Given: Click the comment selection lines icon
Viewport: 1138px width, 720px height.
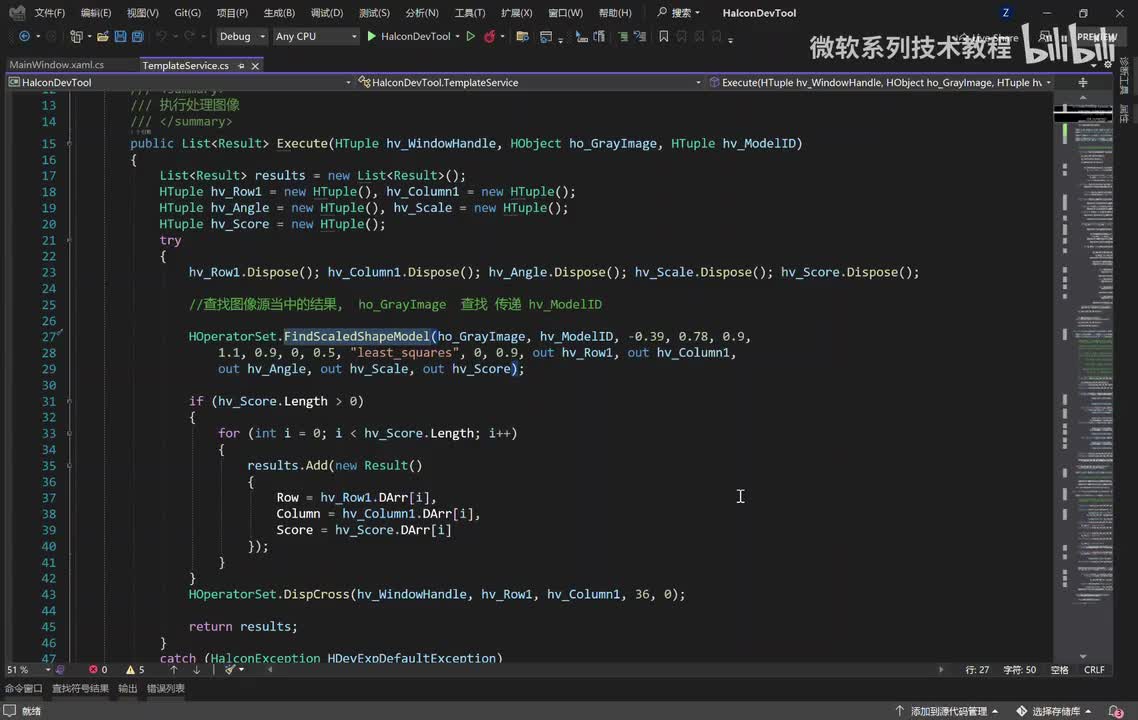Looking at the screenshot, I should click(623, 36).
